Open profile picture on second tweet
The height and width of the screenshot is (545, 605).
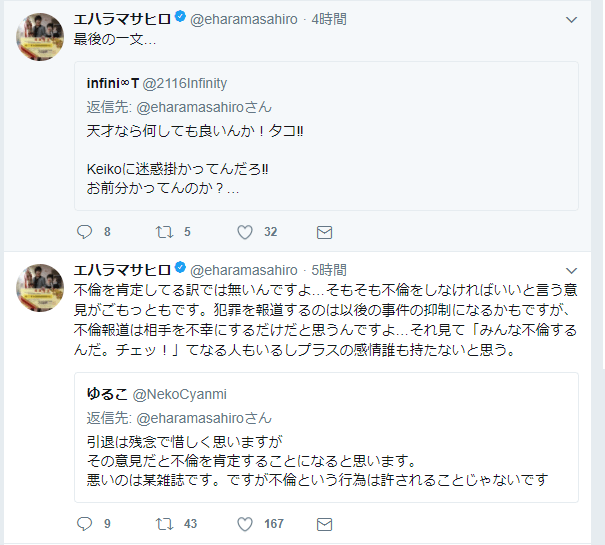pos(41,289)
